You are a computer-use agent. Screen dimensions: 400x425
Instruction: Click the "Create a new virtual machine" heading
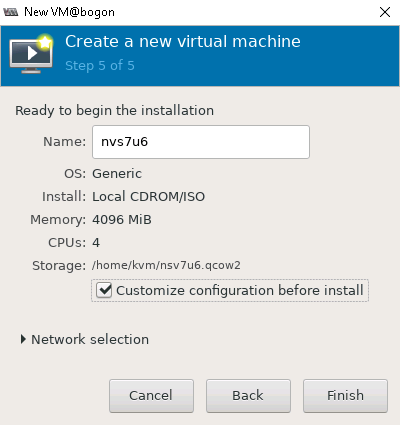183,42
